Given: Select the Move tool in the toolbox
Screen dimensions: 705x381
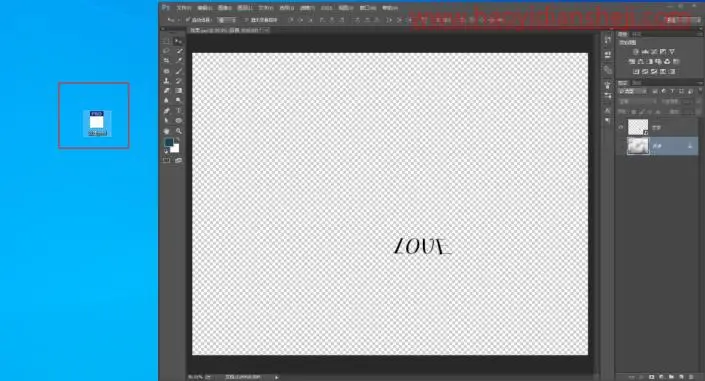Looking at the screenshot, I should pyautogui.click(x=178, y=41).
